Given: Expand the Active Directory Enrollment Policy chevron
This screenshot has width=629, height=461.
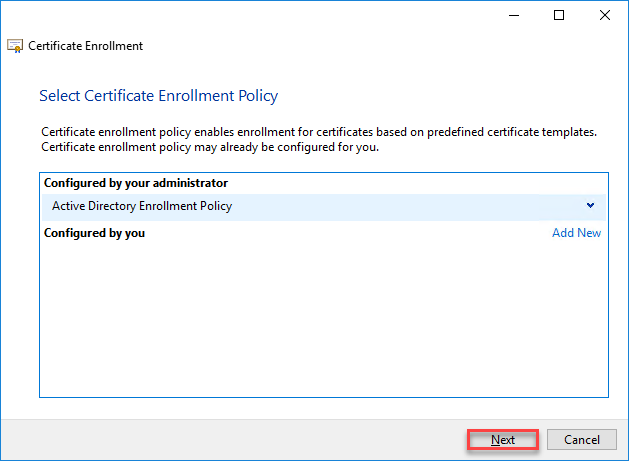Looking at the screenshot, I should pyautogui.click(x=590, y=206).
